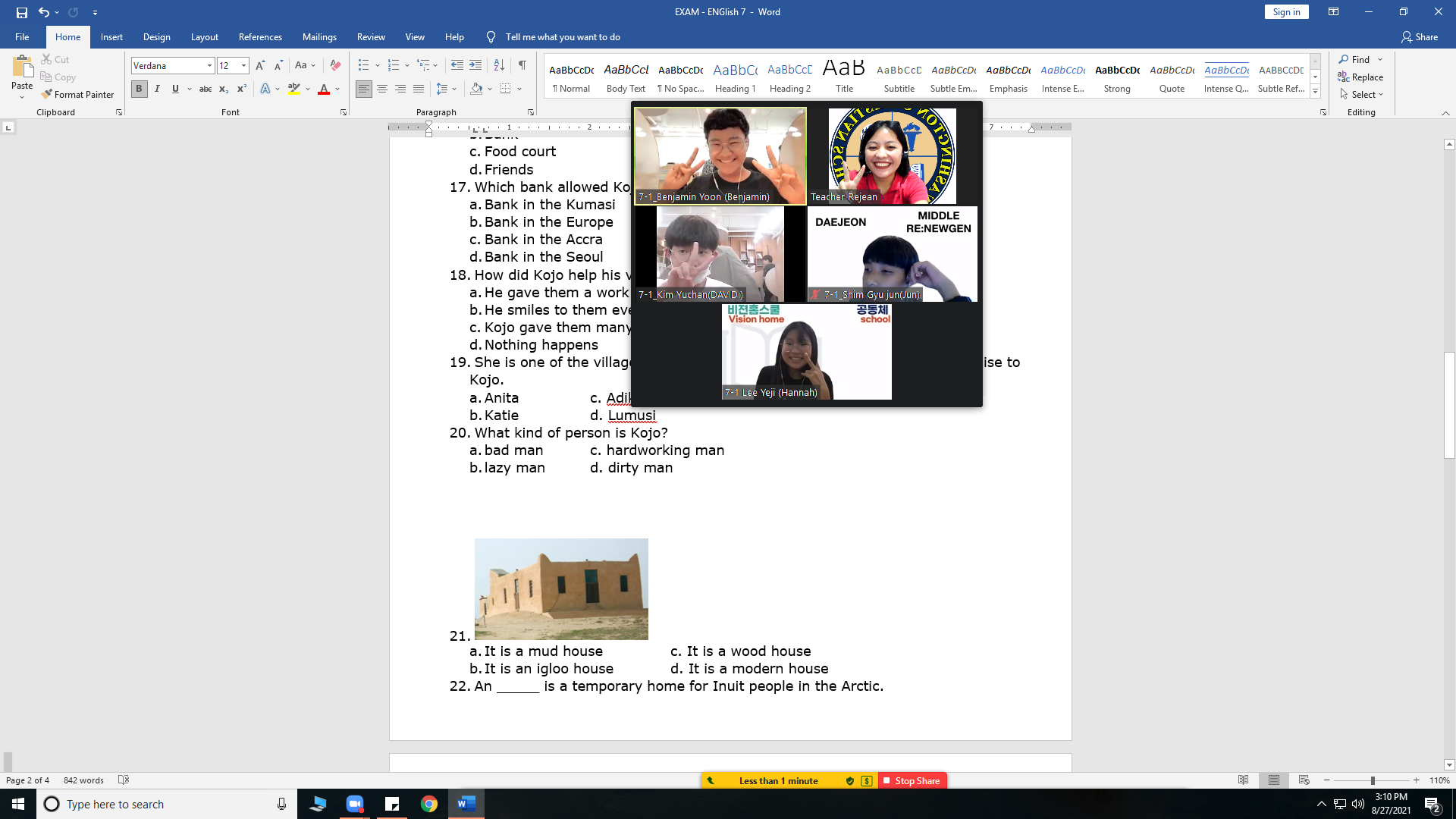Switch to the Design tab
The image size is (1456, 819).
click(x=157, y=37)
